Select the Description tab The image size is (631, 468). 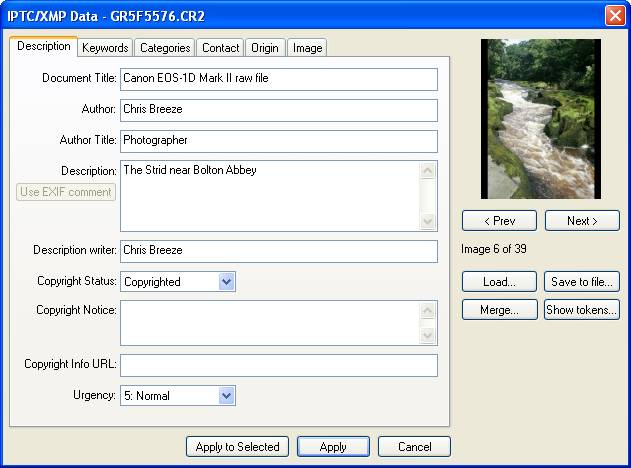tap(43, 46)
